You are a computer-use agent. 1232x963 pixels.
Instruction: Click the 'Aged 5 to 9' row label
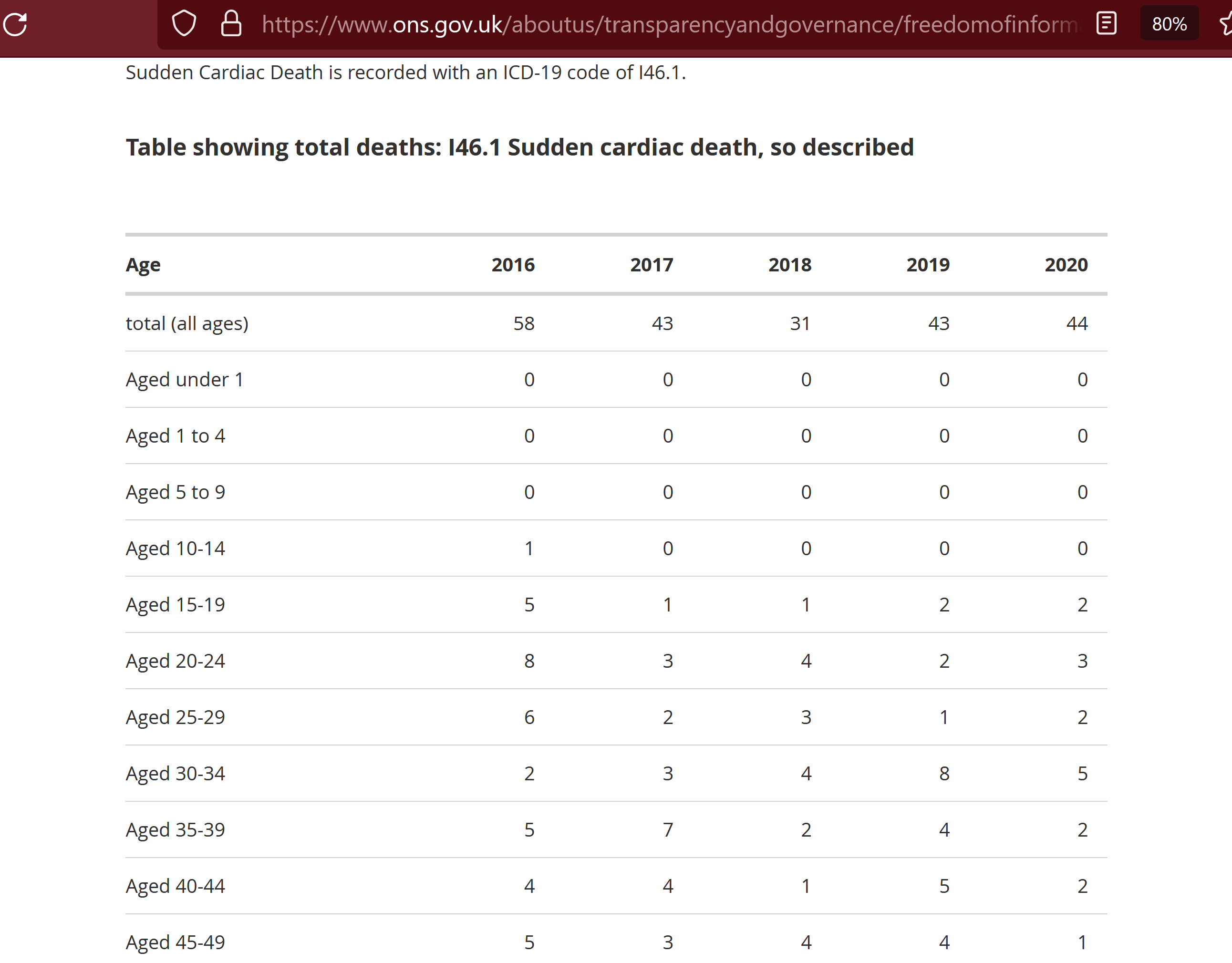pos(176,493)
